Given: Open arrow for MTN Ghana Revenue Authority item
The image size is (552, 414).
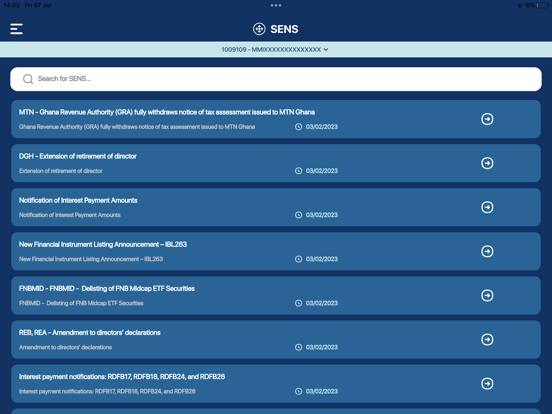Looking at the screenshot, I should click(487, 119).
